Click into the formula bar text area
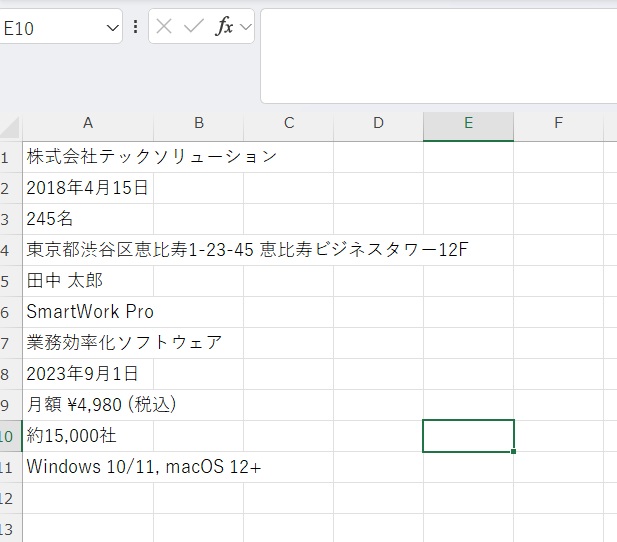The width and height of the screenshot is (617, 542). point(438,55)
